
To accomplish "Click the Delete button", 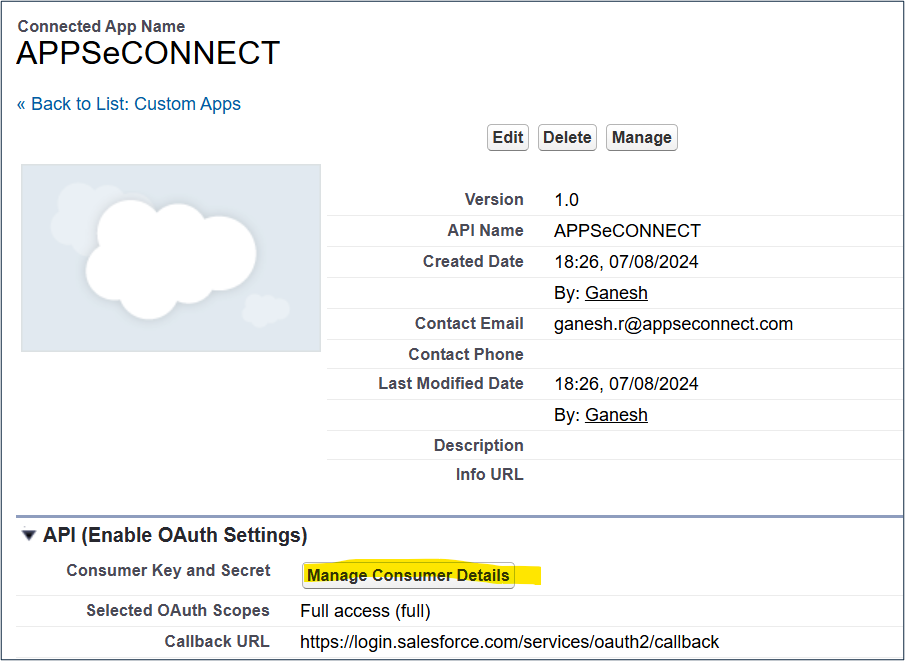I will 567,138.
